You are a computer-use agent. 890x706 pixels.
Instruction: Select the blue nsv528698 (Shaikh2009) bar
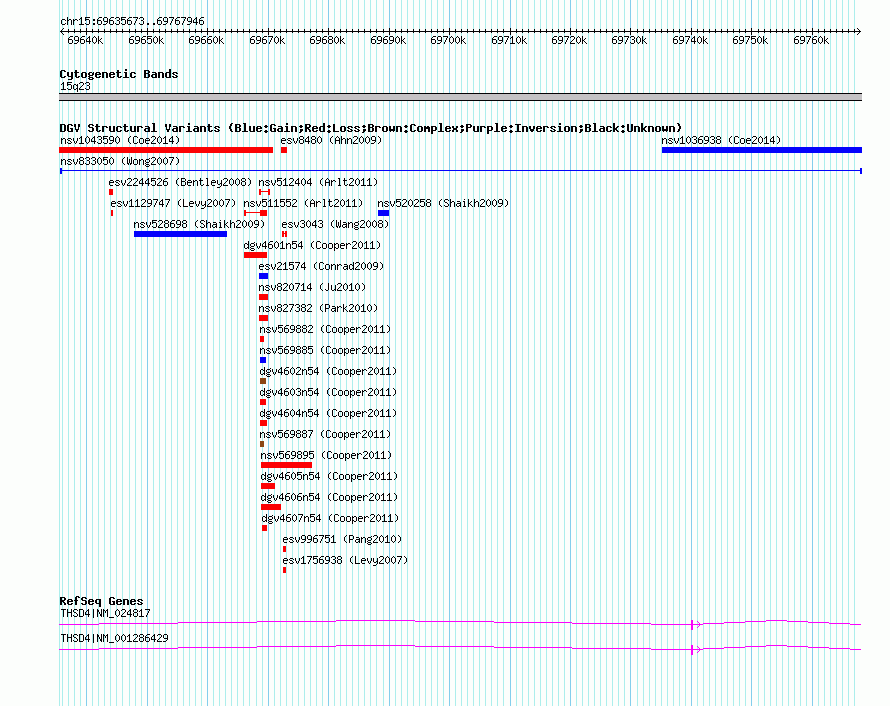(x=180, y=234)
